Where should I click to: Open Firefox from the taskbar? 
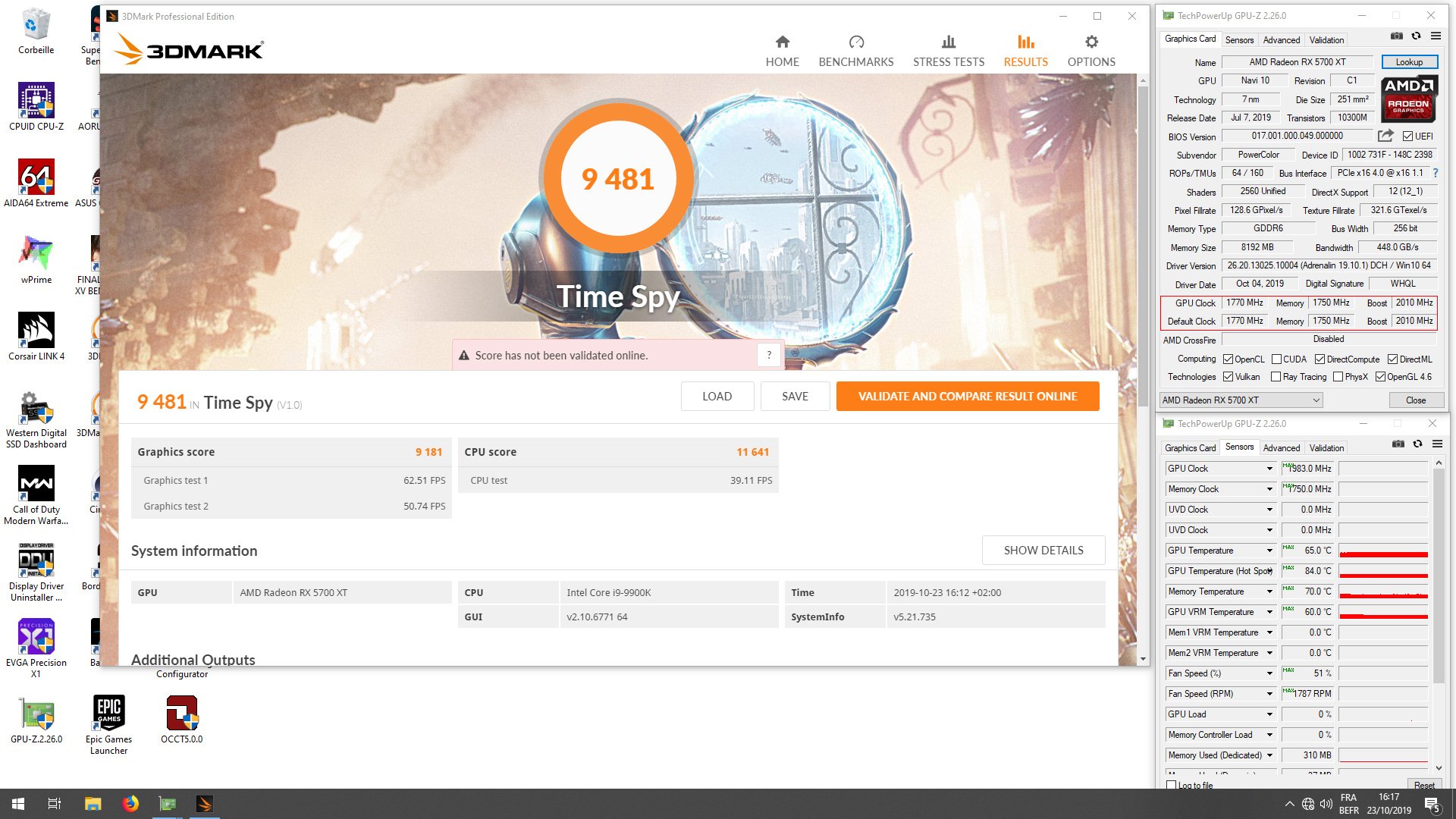[x=130, y=804]
